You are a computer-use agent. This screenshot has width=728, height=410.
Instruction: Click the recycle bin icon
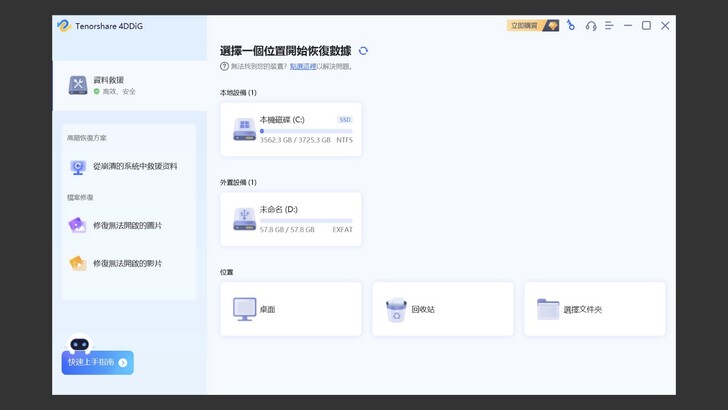pos(396,309)
